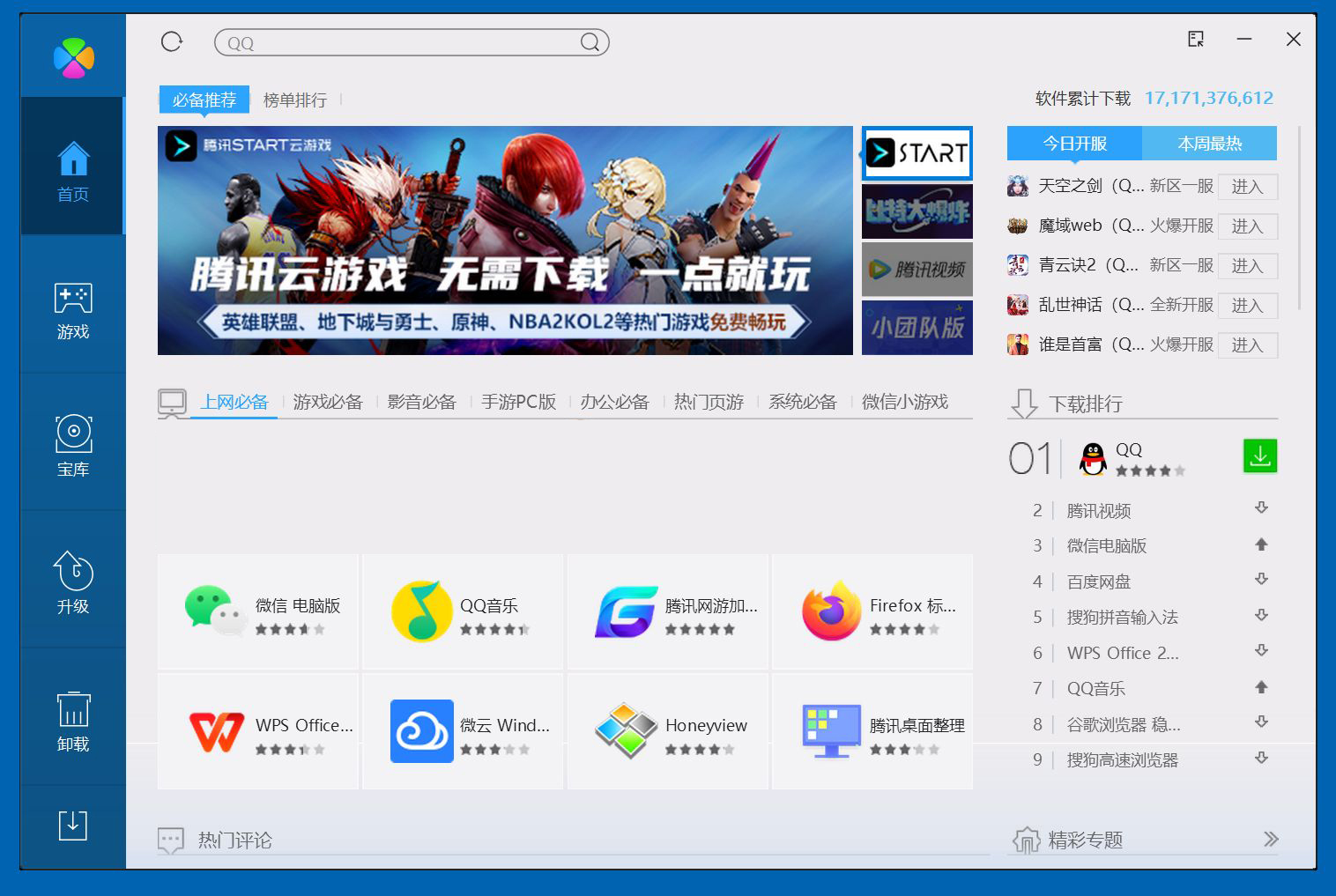
Task: Switch to the 本周最热 tab
Action: click(x=1209, y=144)
